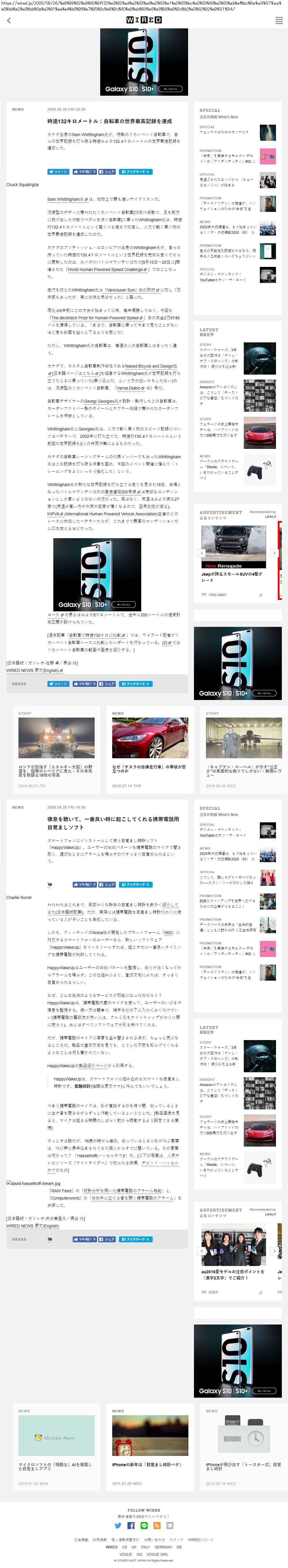Open WIRED ITALY link in footer
Image resolution: width=288 pixels, height=1568 pixels.
click(x=146, y=1547)
